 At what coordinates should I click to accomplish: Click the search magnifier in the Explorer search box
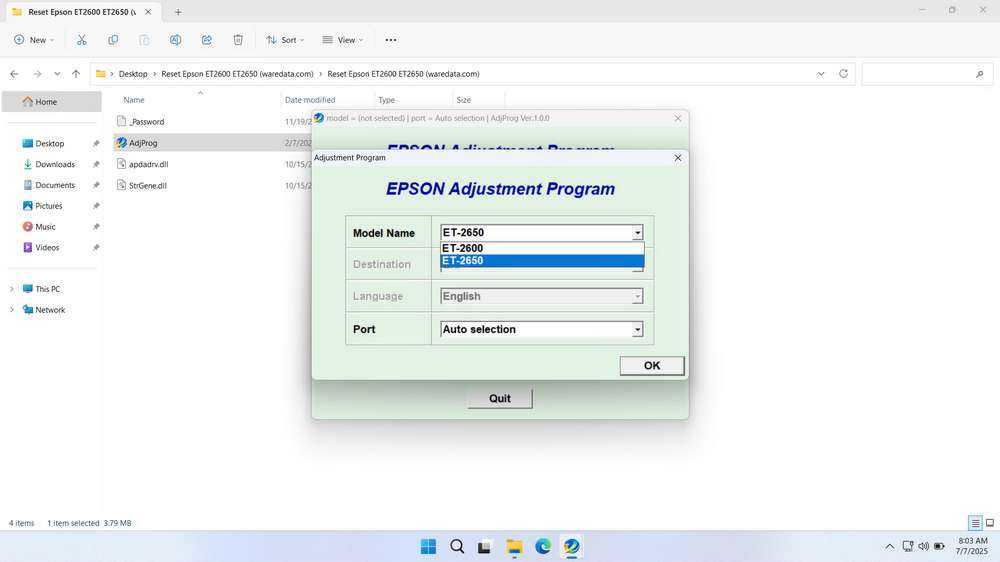coord(980,74)
